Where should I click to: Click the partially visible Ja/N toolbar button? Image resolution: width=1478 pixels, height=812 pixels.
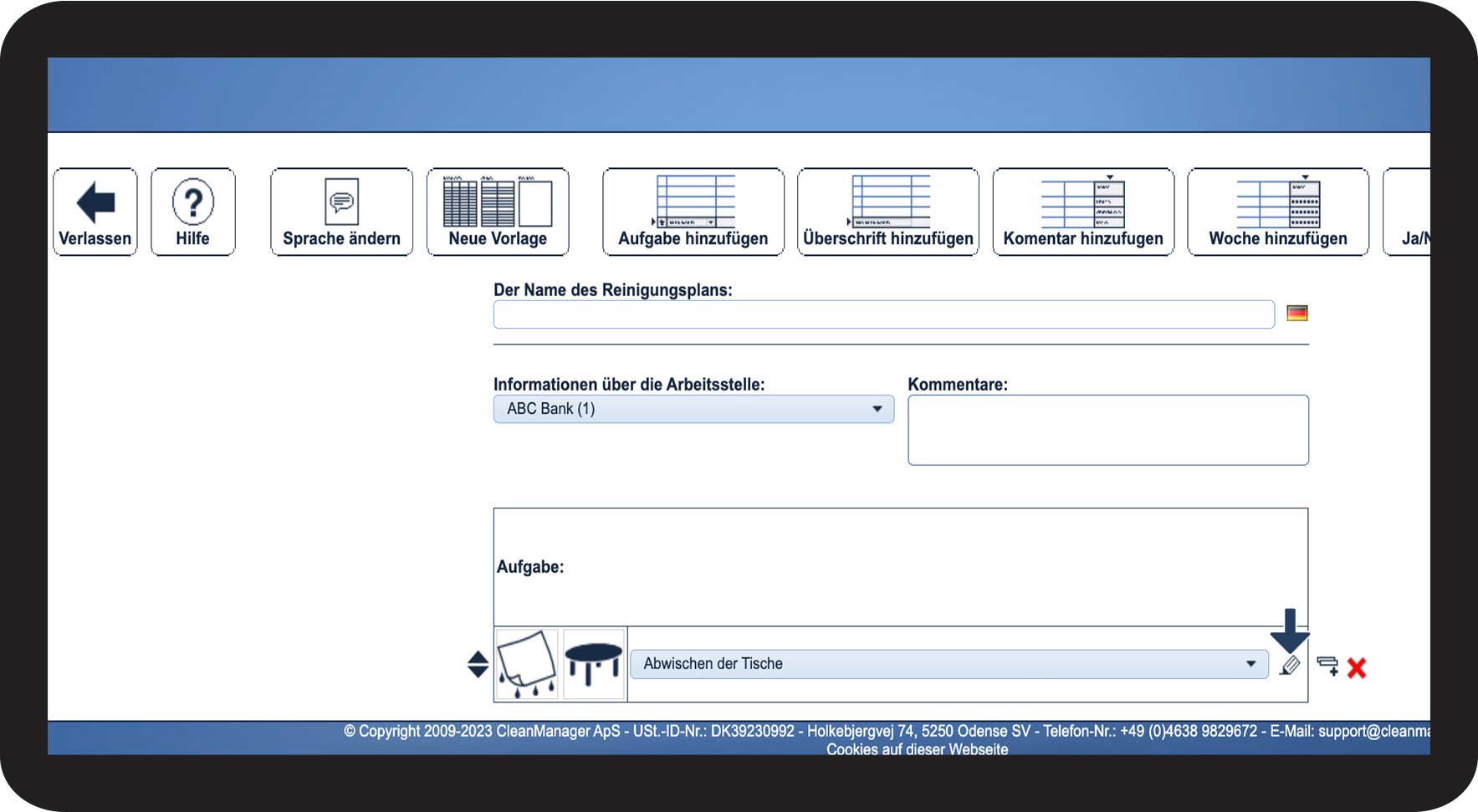click(1408, 212)
